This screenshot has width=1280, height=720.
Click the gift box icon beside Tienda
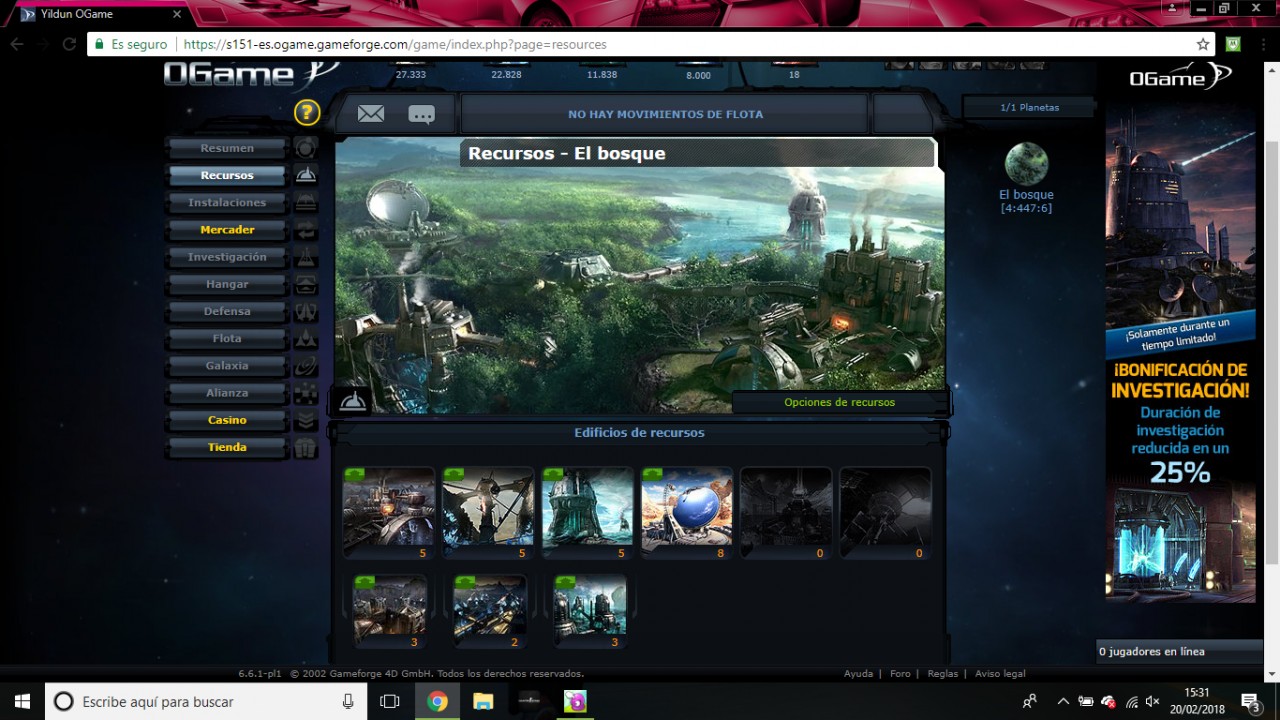pos(306,447)
